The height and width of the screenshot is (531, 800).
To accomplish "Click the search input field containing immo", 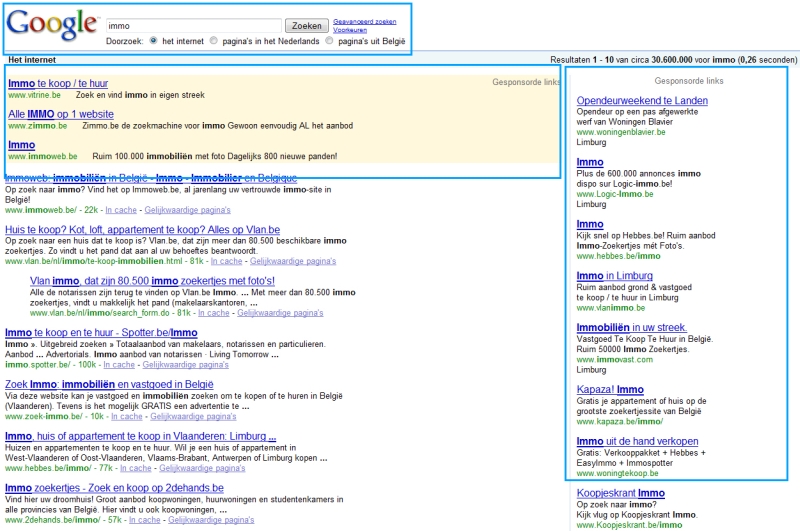I will point(194,26).
